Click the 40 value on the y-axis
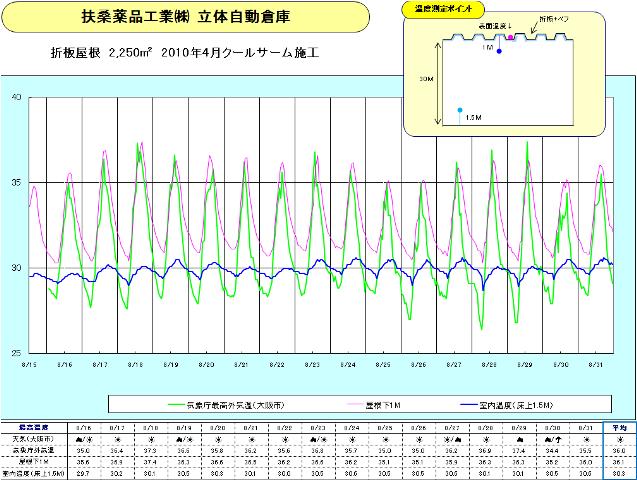The height and width of the screenshot is (480, 637). (15, 97)
